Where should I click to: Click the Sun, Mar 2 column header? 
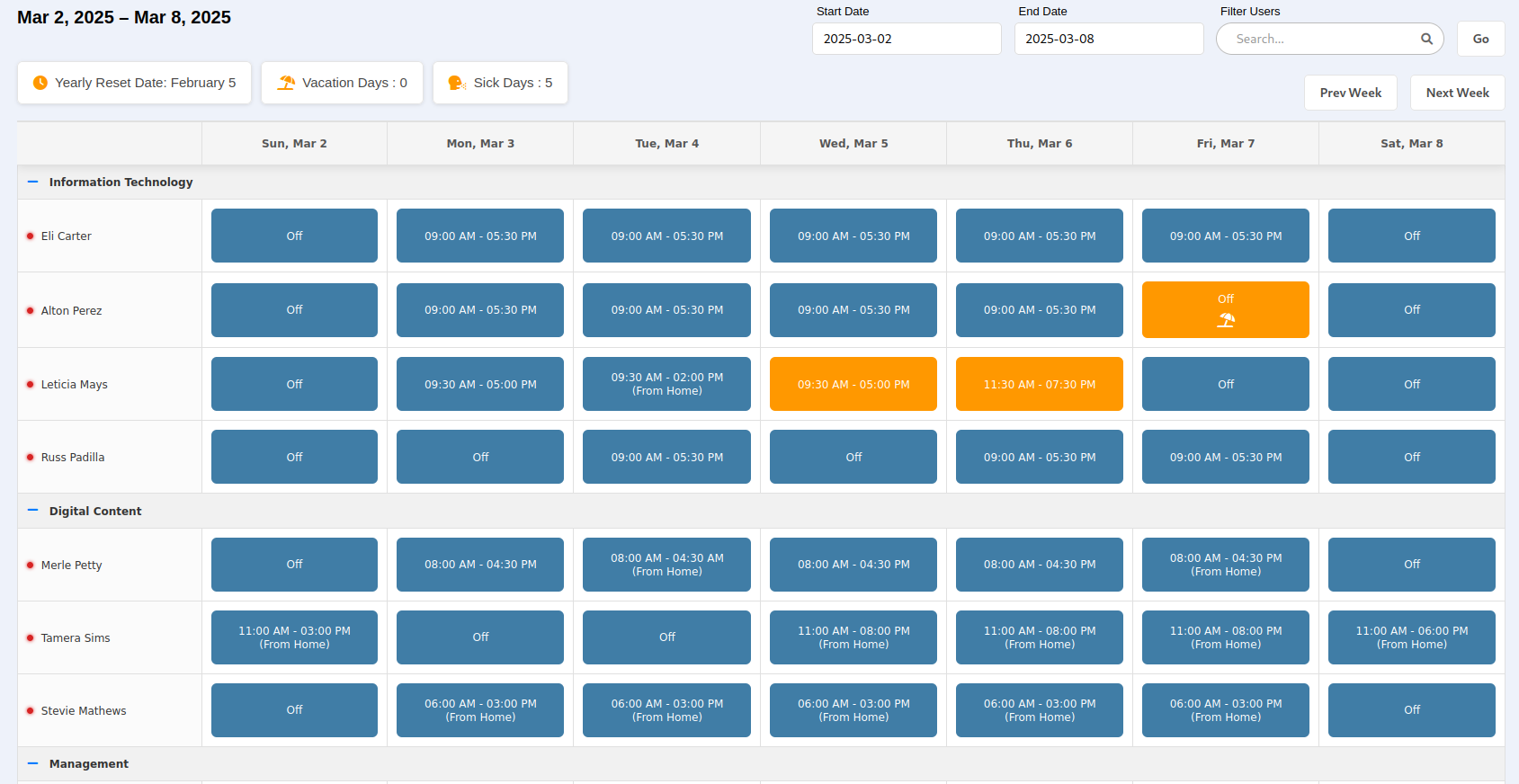pos(294,143)
